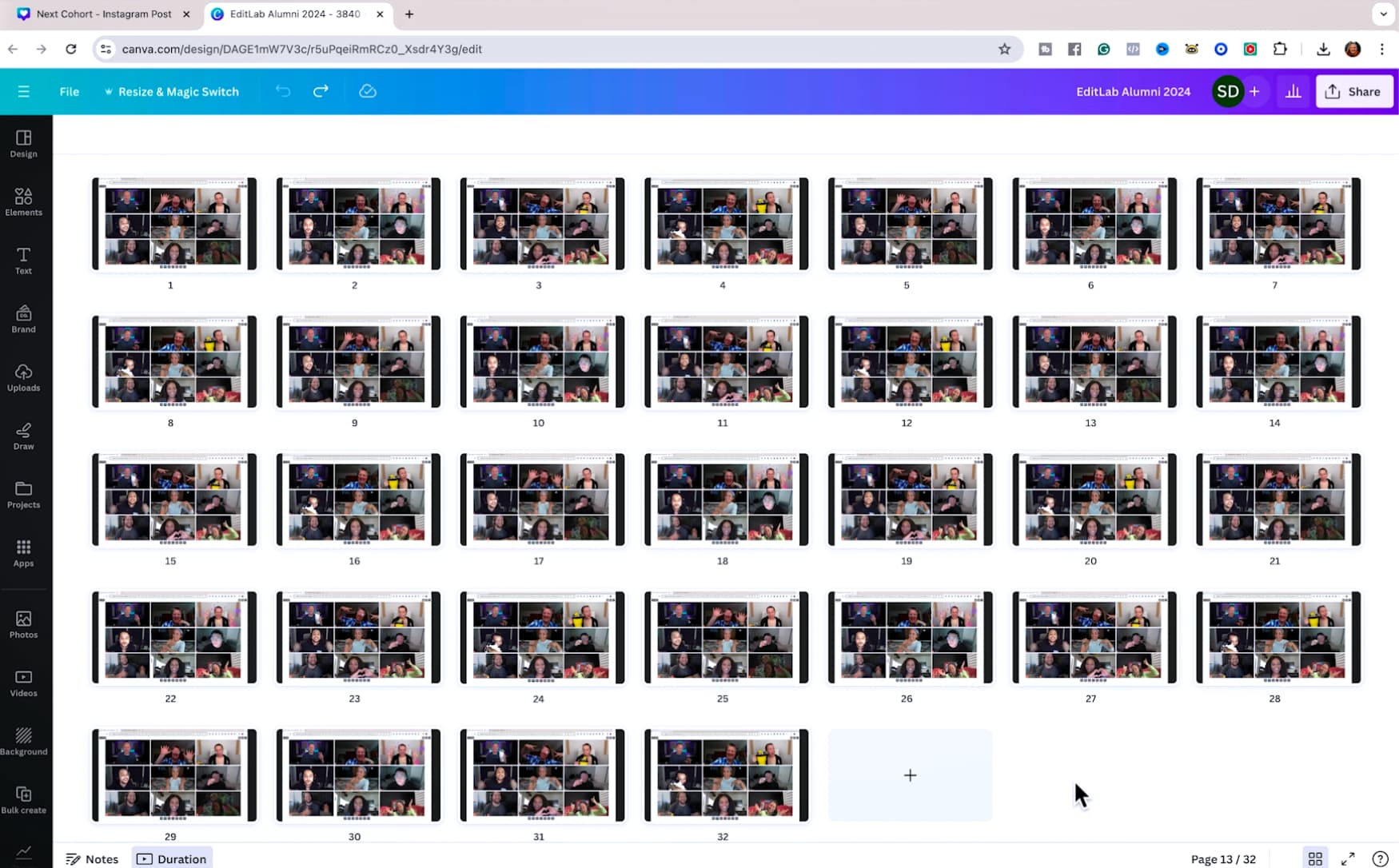This screenshot has height=868, width=1399.
Task: Open the Elements panel
Action: click(23, 202)
